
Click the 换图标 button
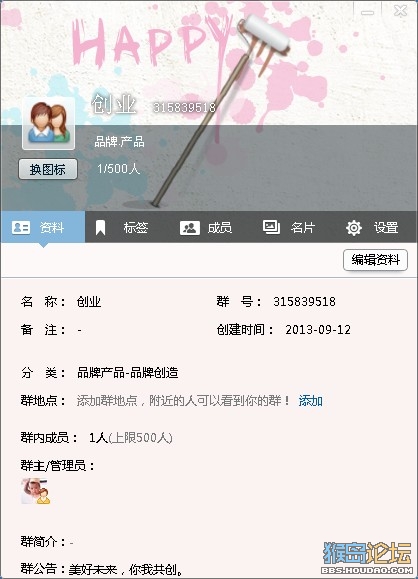tap(48, 169)
